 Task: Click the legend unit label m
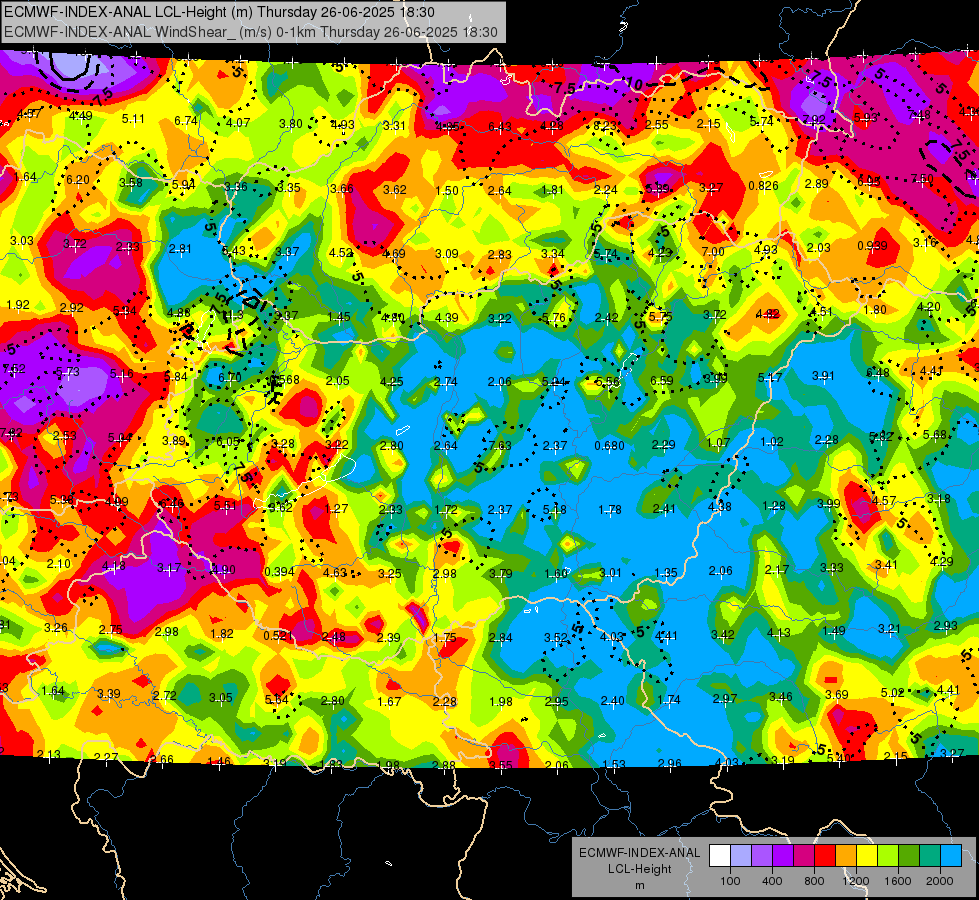pyautogui.click(x=639, y=886)
